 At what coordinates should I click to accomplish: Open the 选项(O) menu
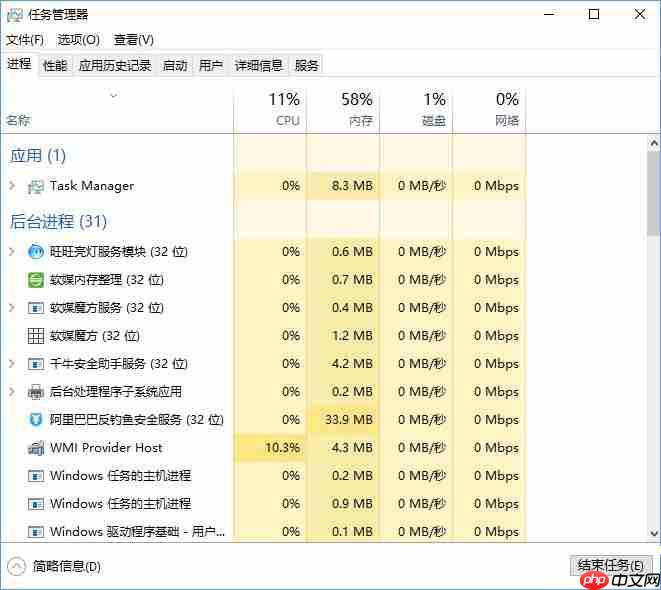(78, 40)
